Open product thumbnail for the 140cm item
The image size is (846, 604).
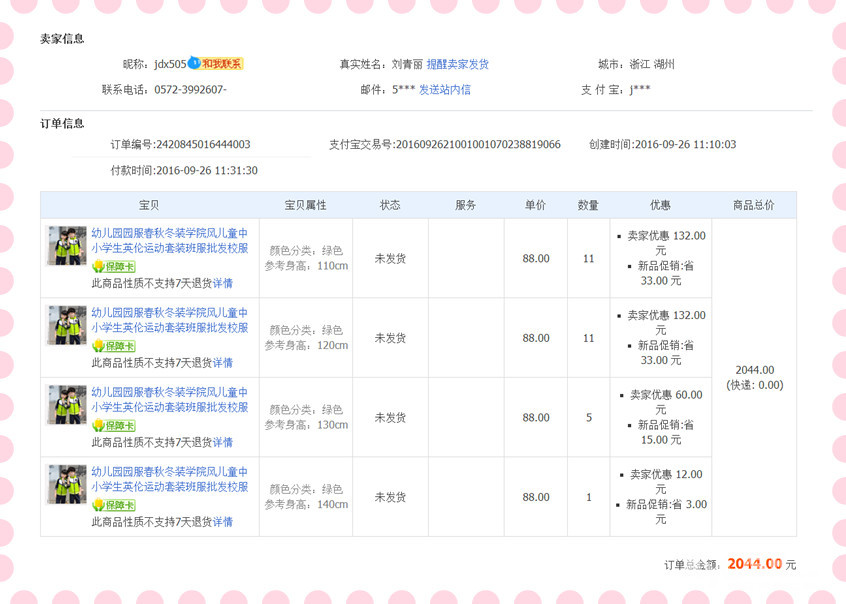(x=67, y=484)
